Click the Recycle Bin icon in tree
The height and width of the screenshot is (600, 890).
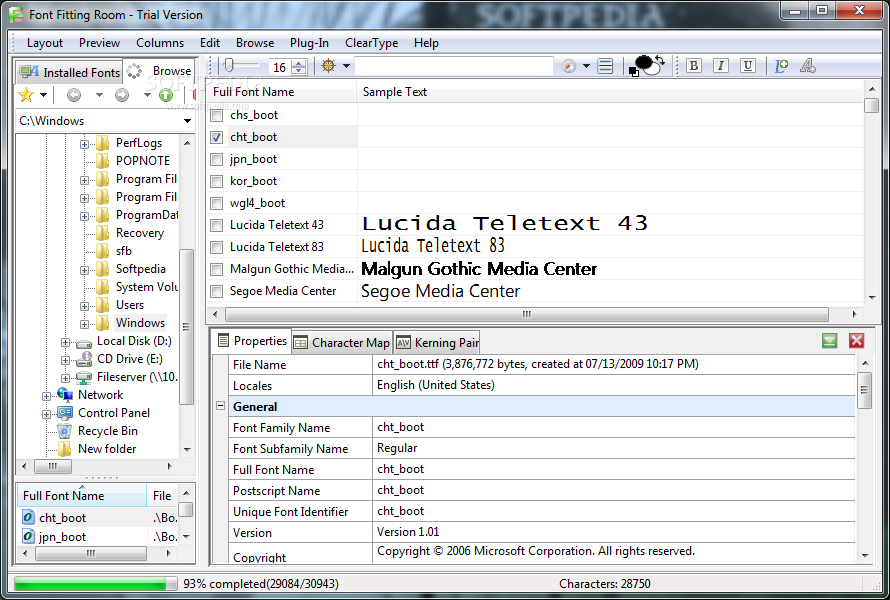65,431
